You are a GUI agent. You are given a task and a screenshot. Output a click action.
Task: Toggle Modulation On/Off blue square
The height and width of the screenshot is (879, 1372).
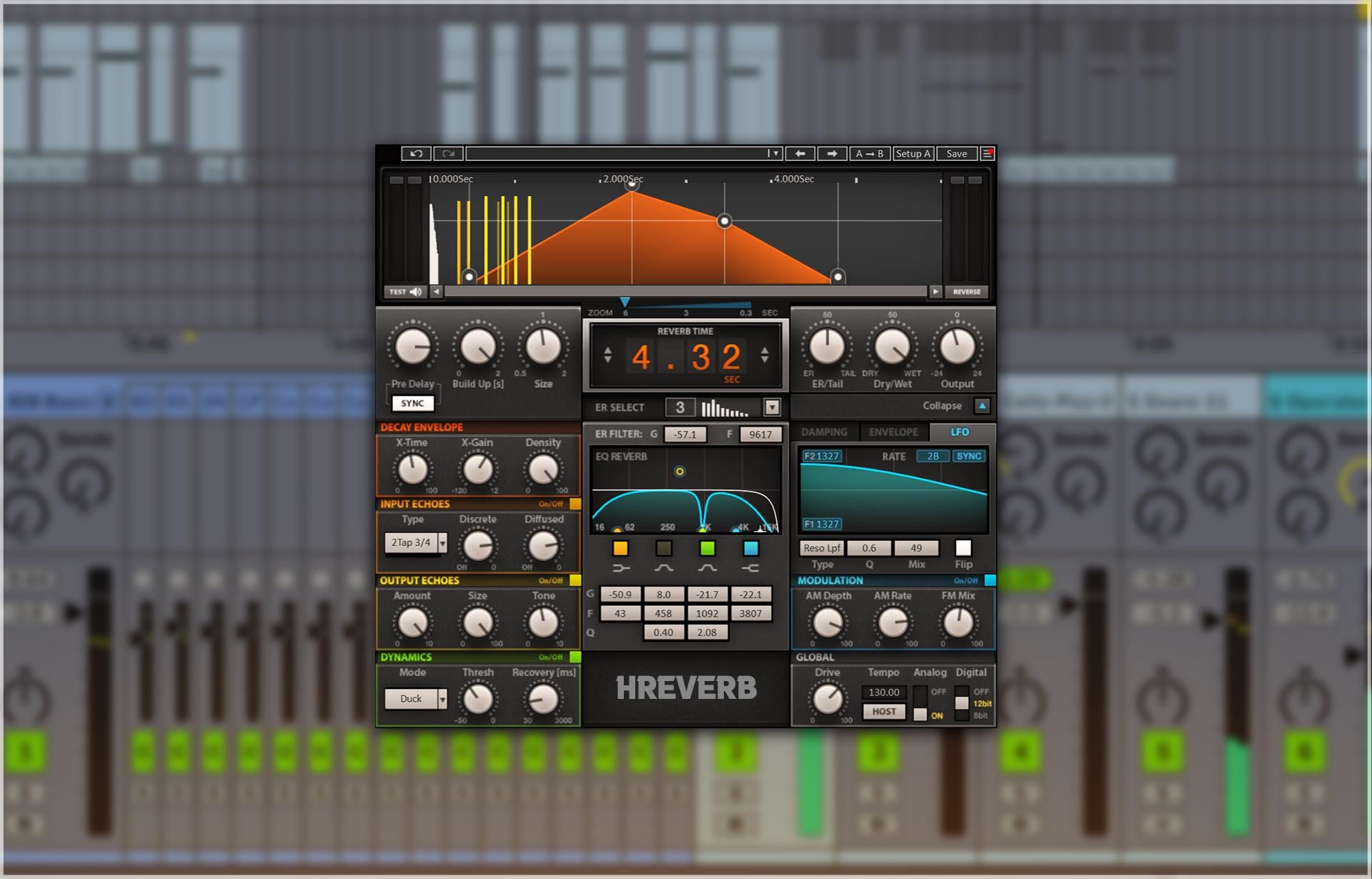pyautogui.click(x=990, y=581)
